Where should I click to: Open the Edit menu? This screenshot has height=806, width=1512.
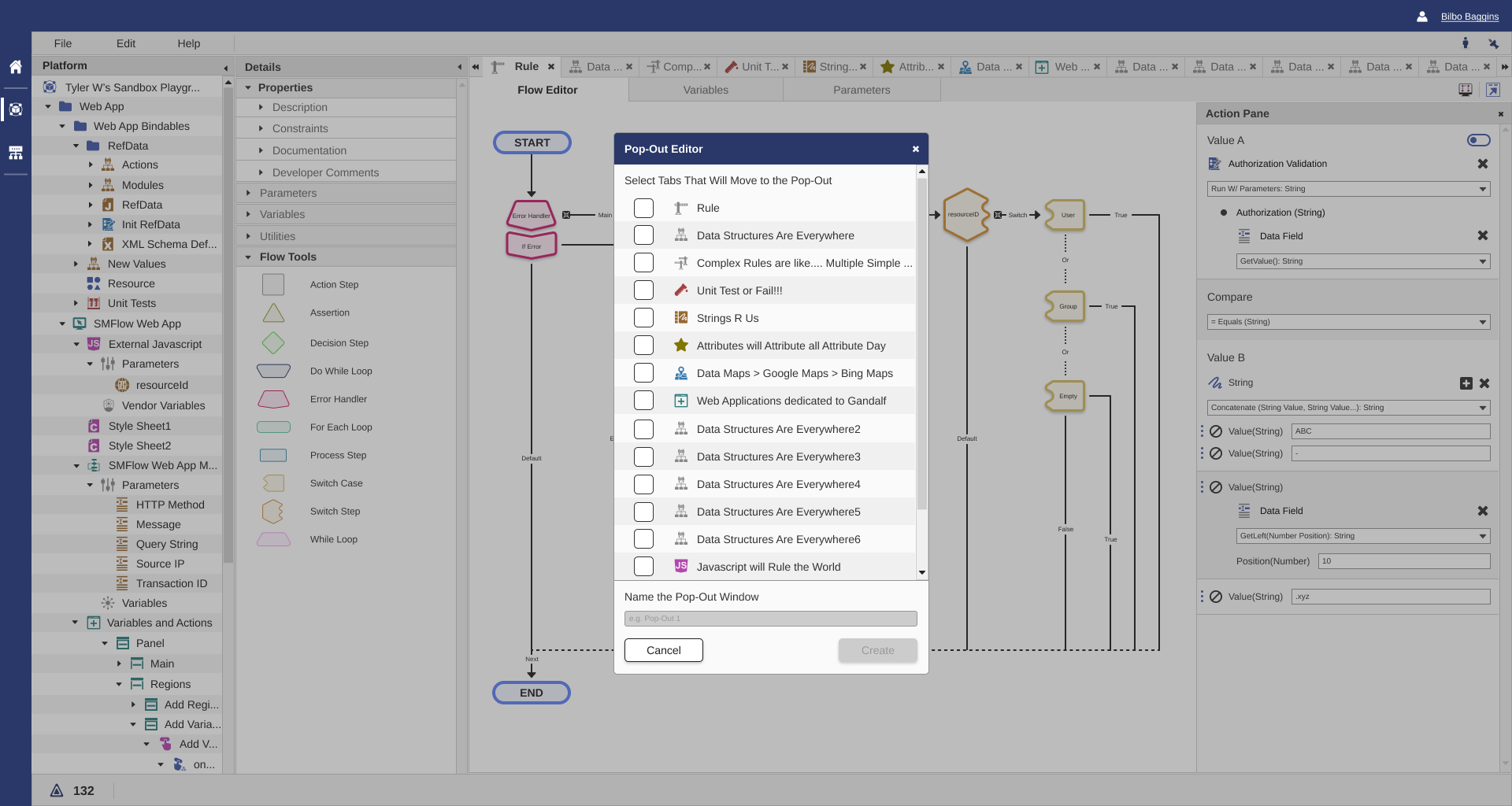tap(126, 43)
